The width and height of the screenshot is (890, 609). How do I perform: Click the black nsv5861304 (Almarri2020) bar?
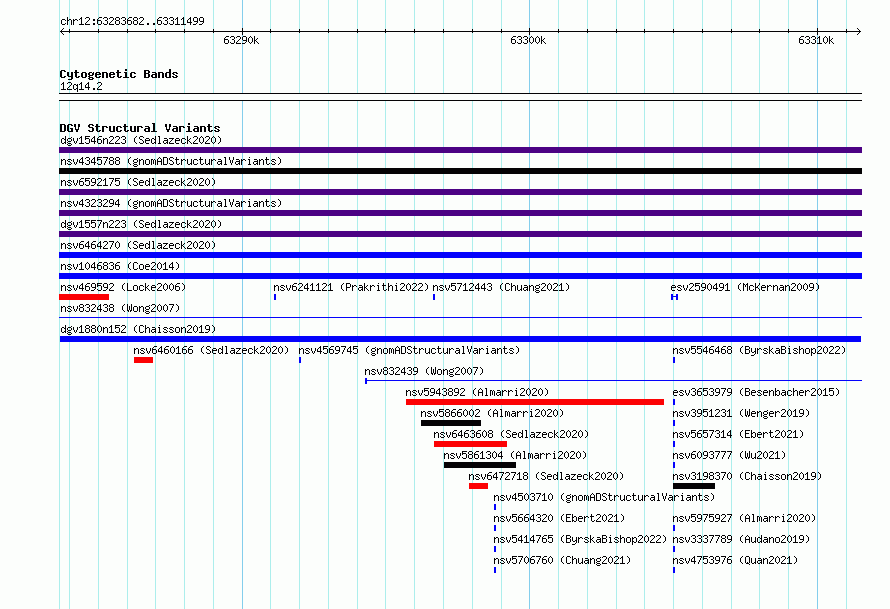(480, 465)
